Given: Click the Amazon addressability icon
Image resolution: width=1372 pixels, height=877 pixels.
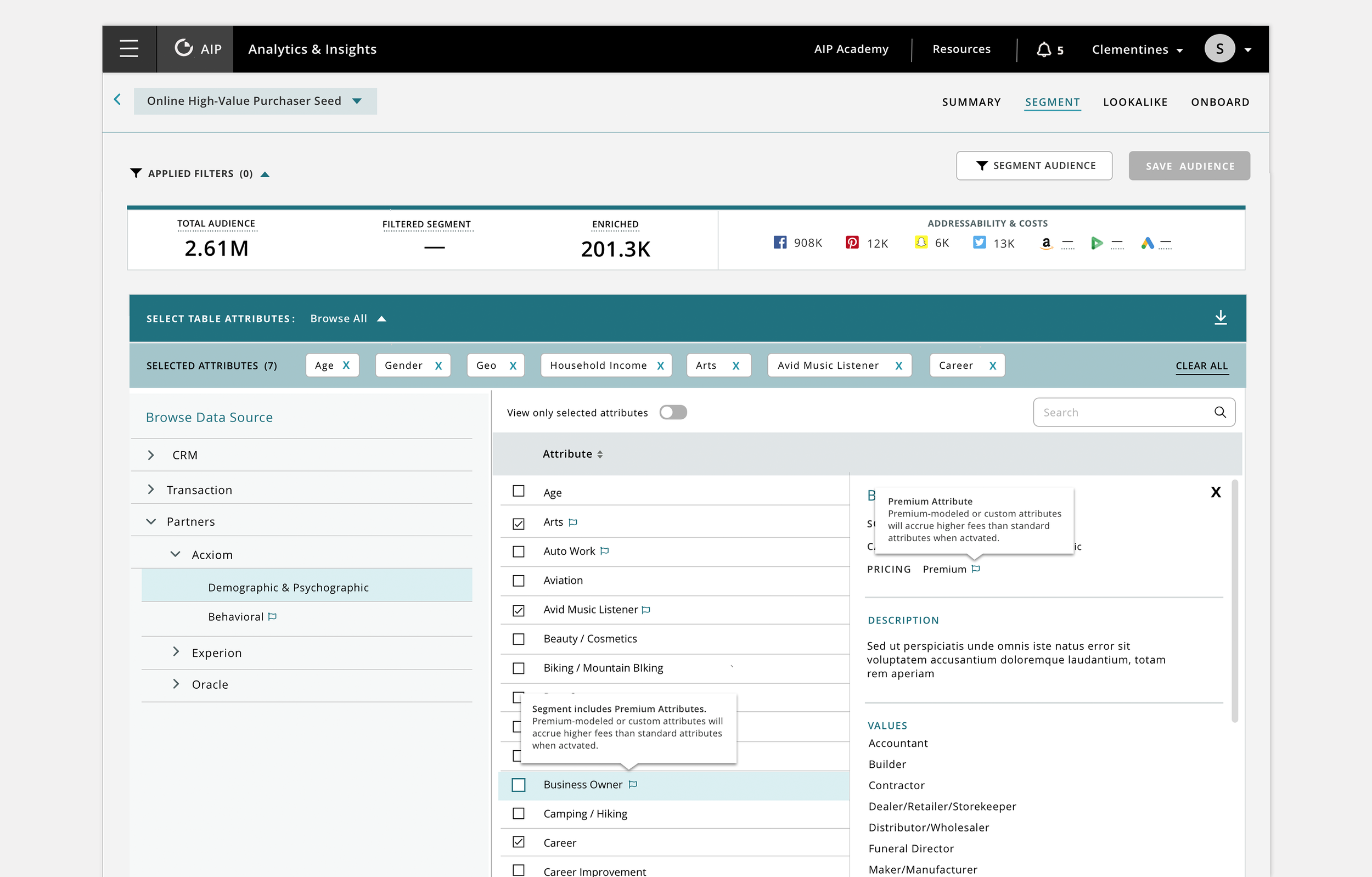Looking at the screenshot, I should point(1046,243).
